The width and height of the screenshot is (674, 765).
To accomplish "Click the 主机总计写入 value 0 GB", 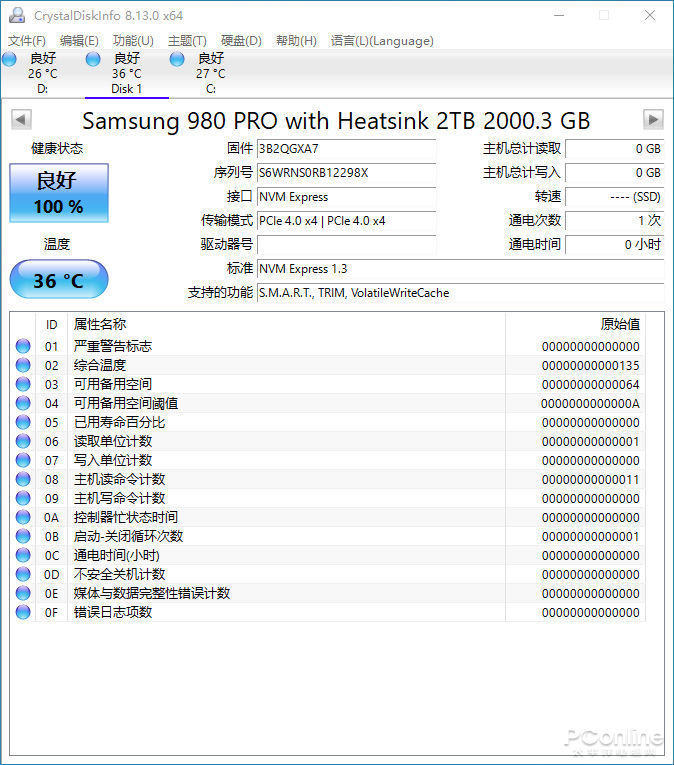I will [614, 172].
